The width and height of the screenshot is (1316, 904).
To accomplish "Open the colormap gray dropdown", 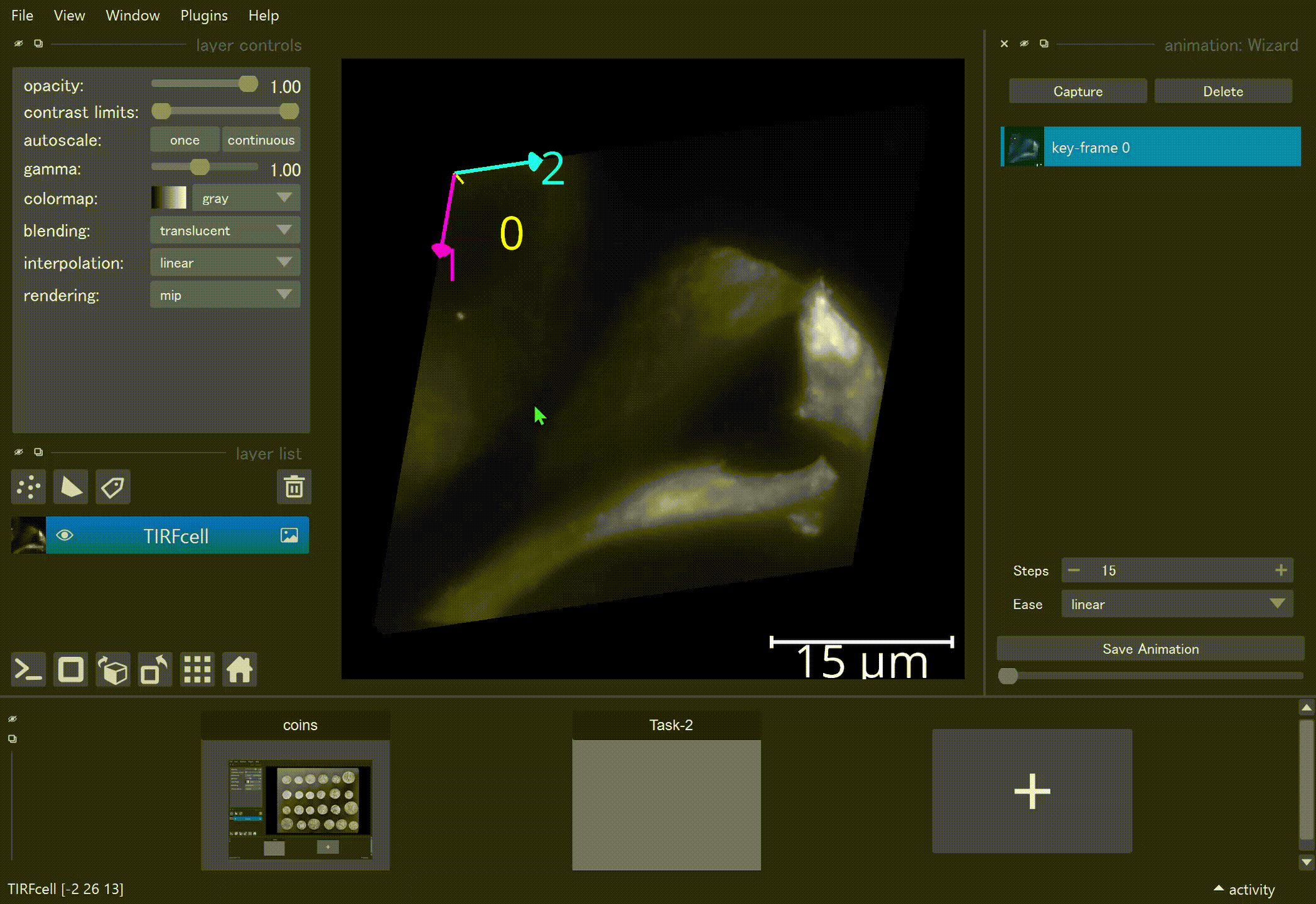I will point(246,198).
